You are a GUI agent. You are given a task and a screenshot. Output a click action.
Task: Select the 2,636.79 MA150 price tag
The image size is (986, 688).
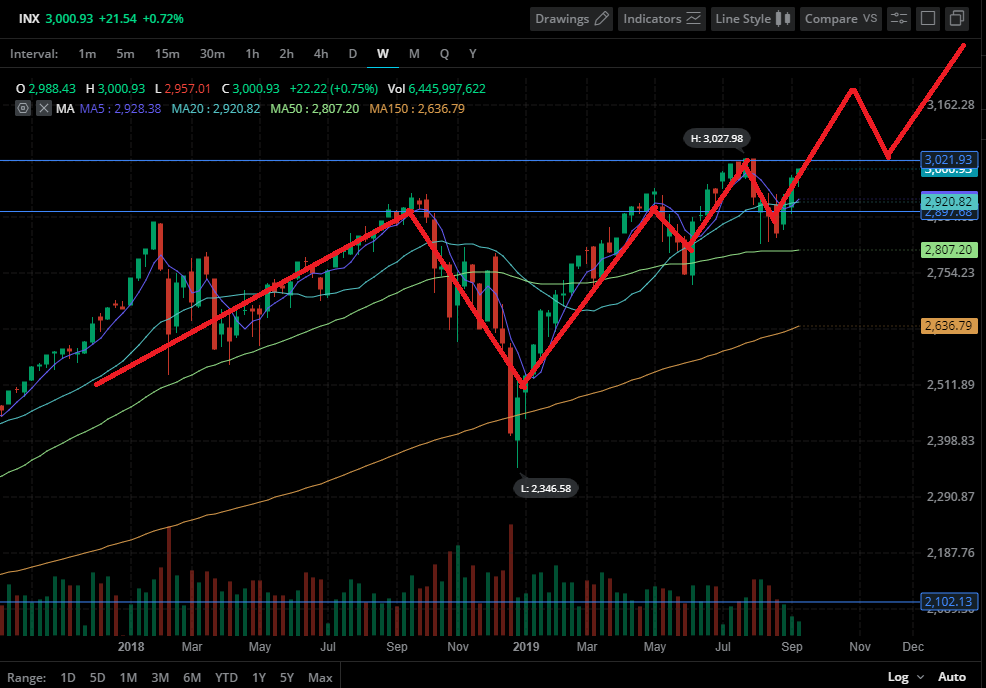pyautogui.click(x=949, y=326)
